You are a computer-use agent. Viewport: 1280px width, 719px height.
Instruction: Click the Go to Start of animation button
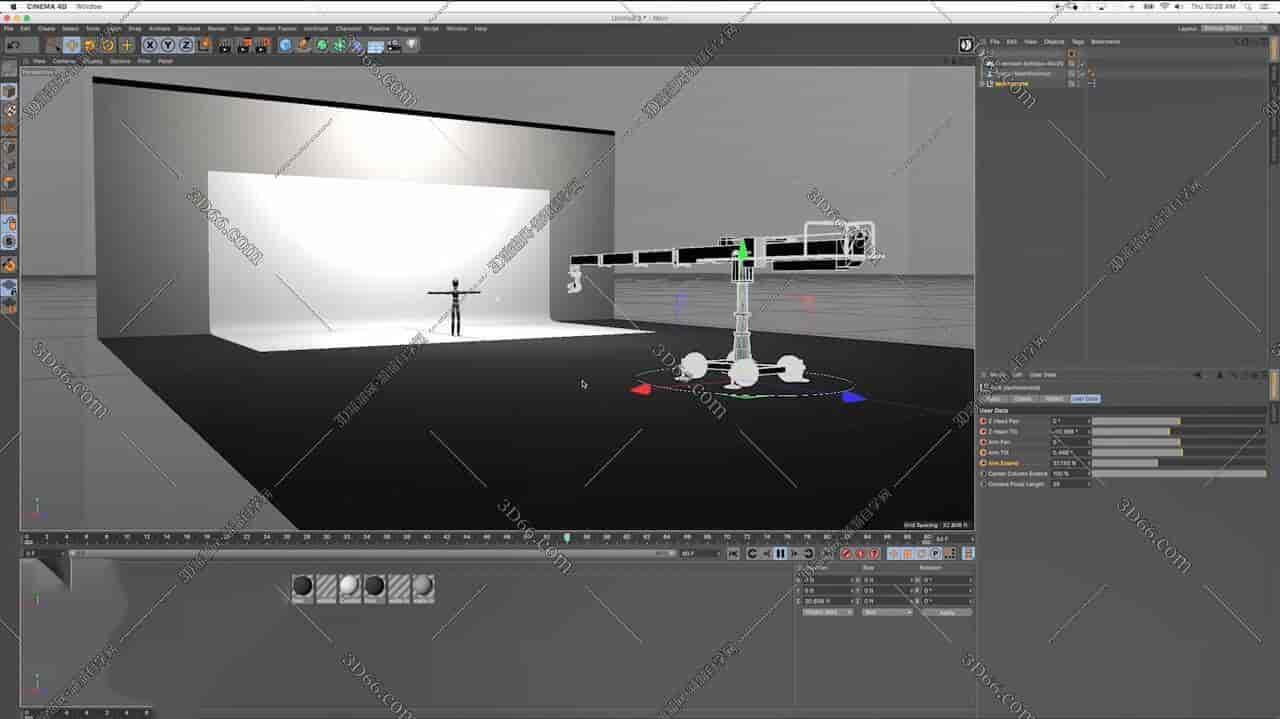tap(733, 553)
